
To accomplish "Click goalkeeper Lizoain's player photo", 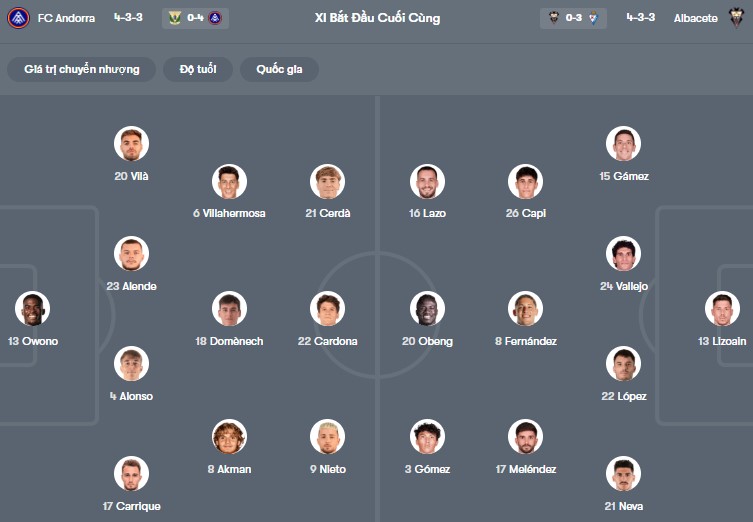I will coord(722,309).
